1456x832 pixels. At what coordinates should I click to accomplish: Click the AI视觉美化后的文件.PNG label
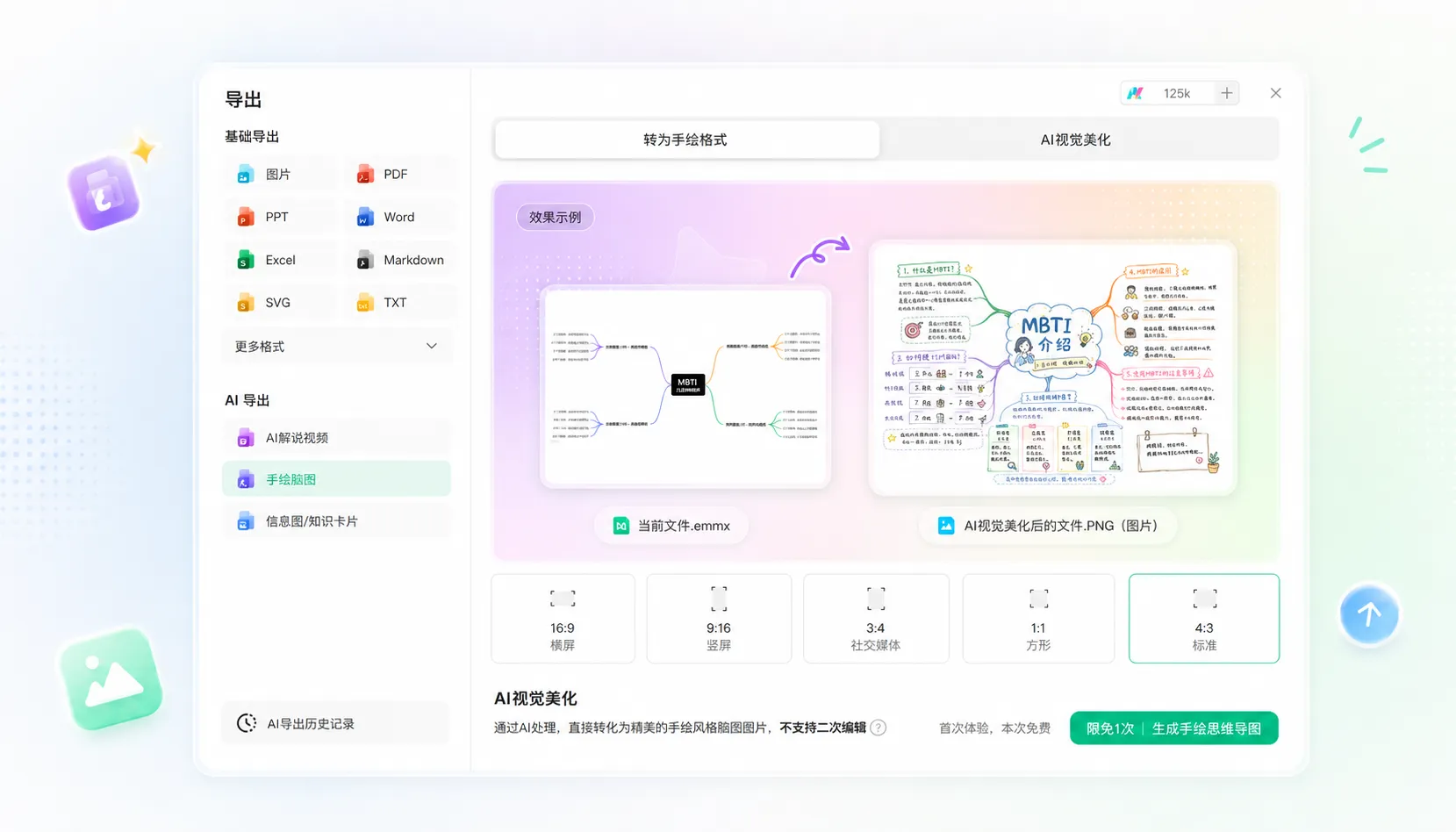coord(1048,526)
